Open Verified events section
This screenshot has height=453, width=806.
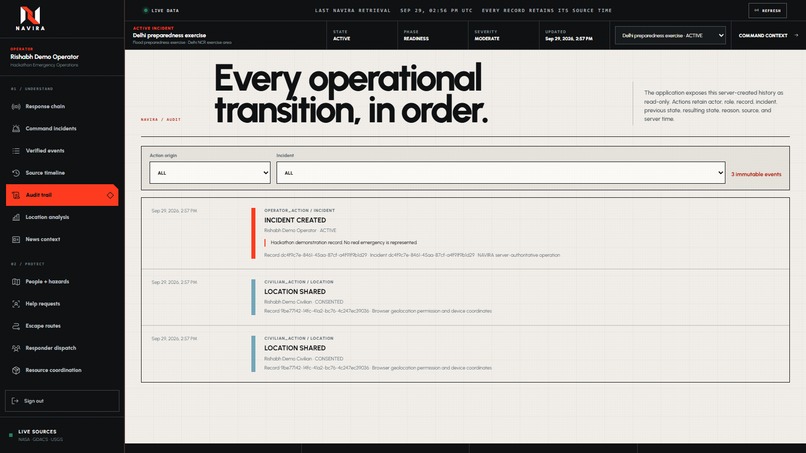click(62, 151)
